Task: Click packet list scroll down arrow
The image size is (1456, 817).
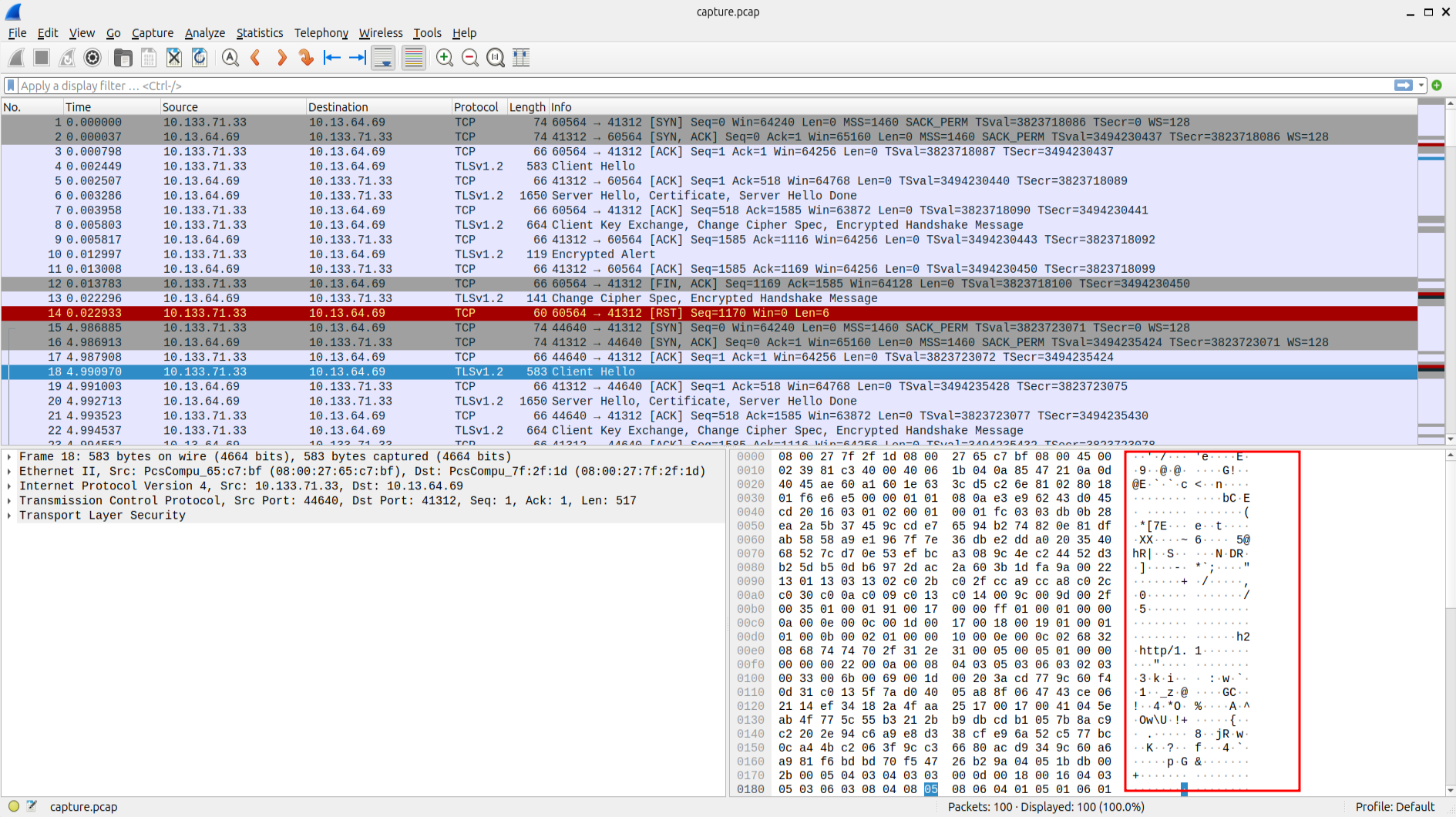Action: coord(1451,439)
